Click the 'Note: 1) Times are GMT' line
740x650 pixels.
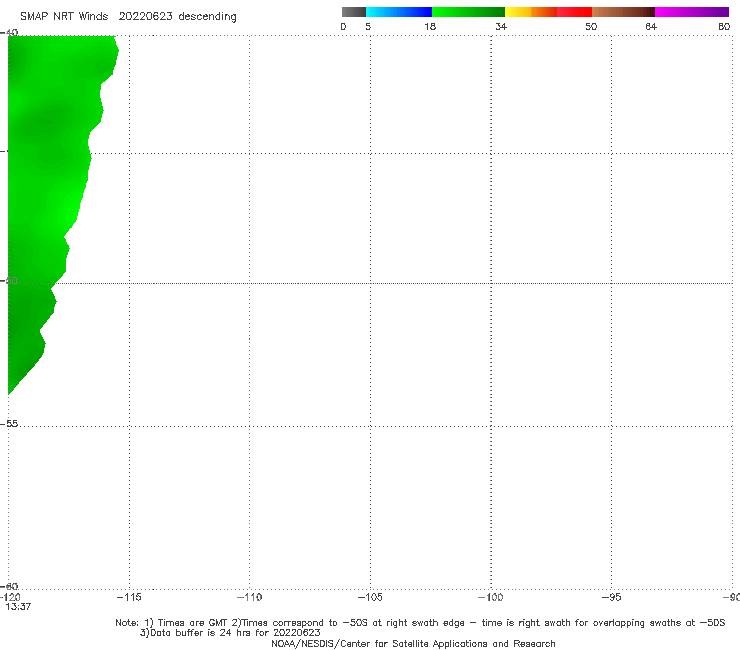420,623
